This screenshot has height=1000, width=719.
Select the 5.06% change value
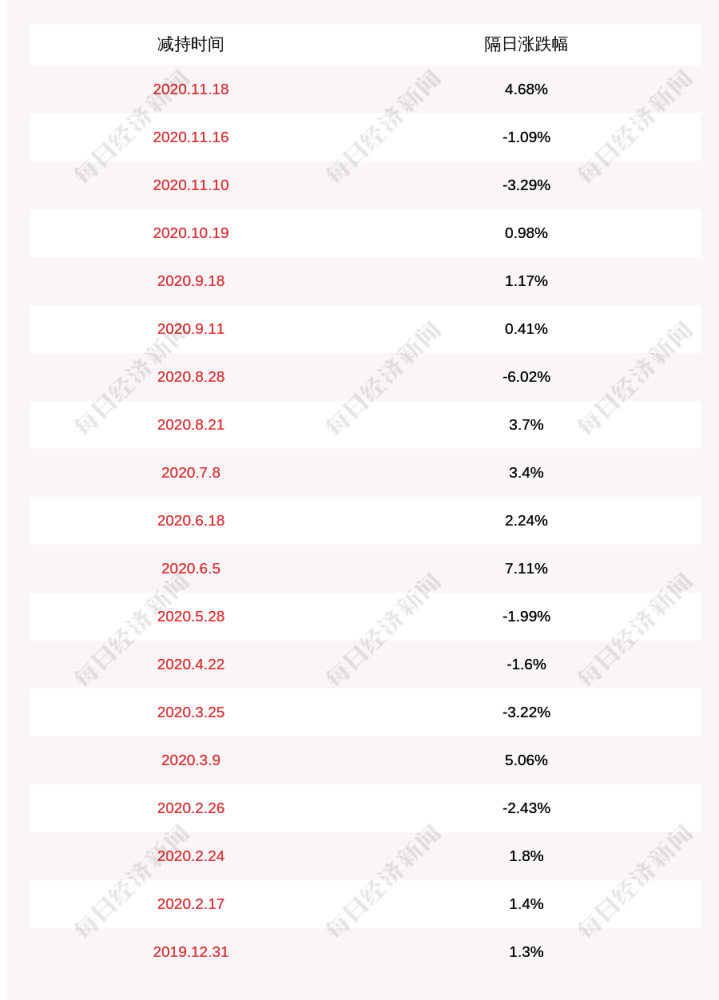[526, 760]
